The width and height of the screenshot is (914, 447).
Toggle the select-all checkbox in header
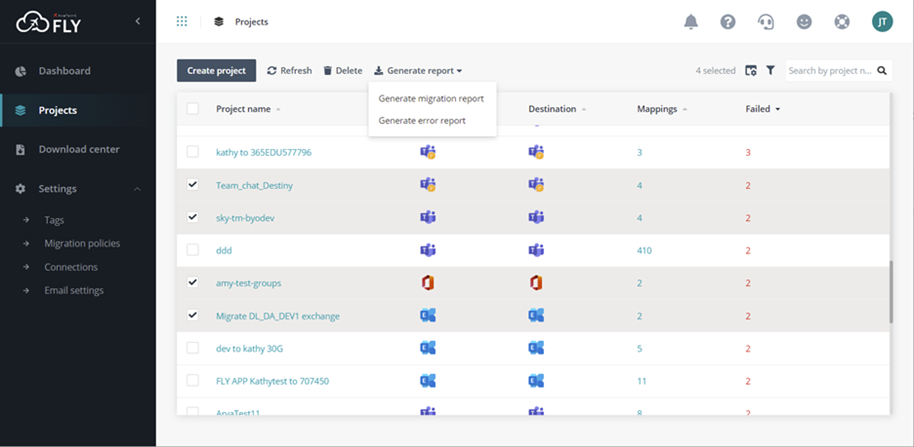(x=192, y=109)
